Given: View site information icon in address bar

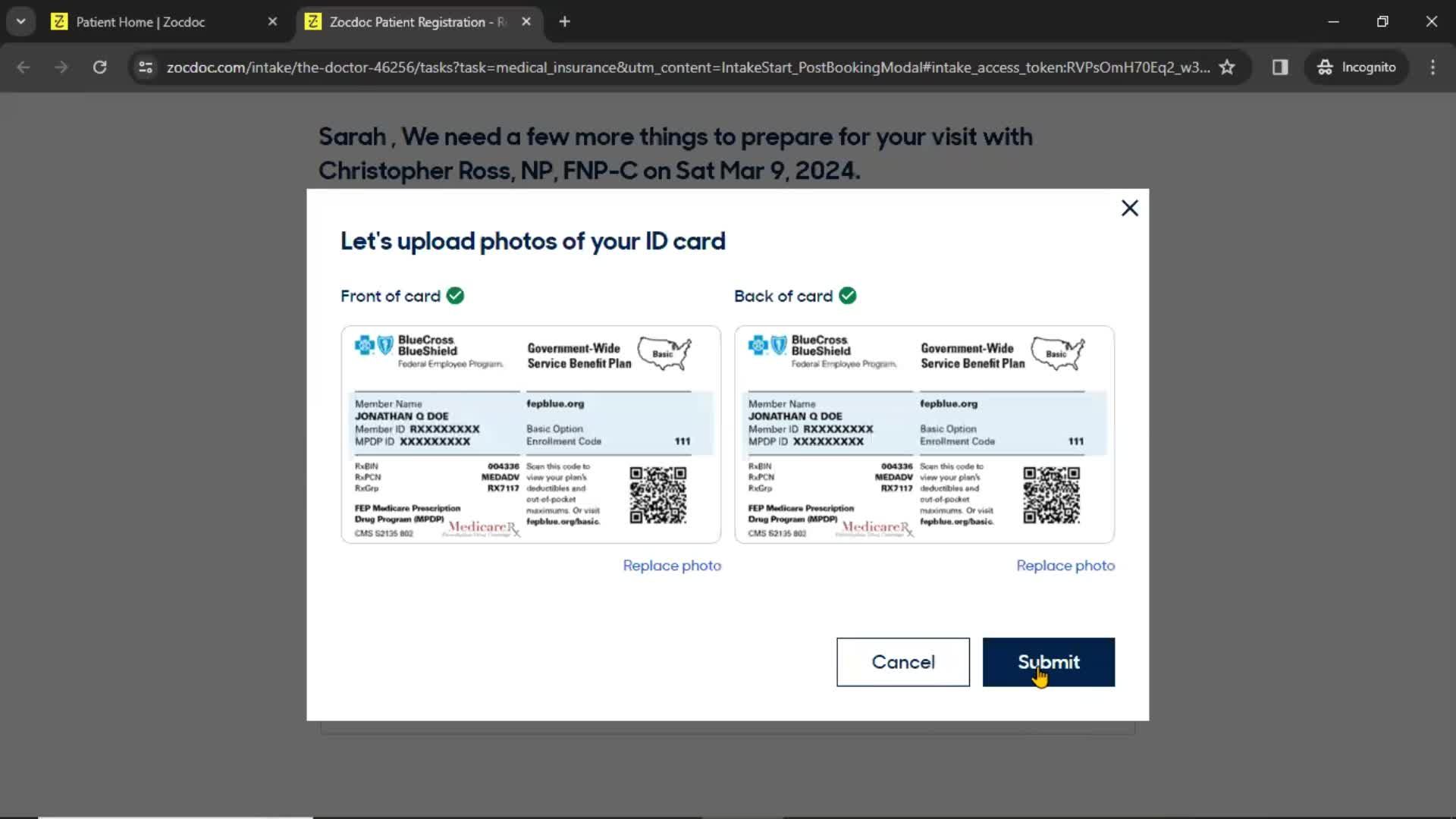Looking at the screenshot, I should point(146,67).
